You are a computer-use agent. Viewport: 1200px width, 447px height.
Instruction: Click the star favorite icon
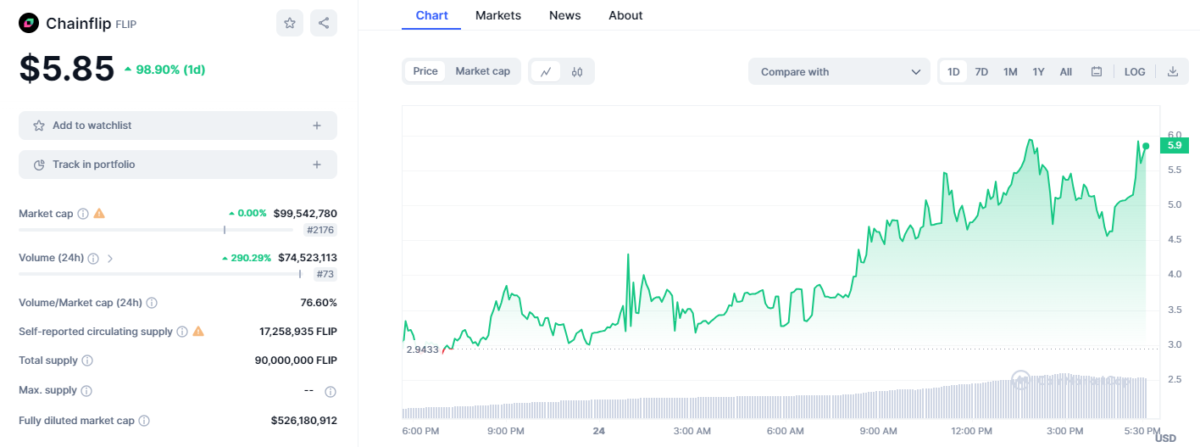(x=289, y=23)
